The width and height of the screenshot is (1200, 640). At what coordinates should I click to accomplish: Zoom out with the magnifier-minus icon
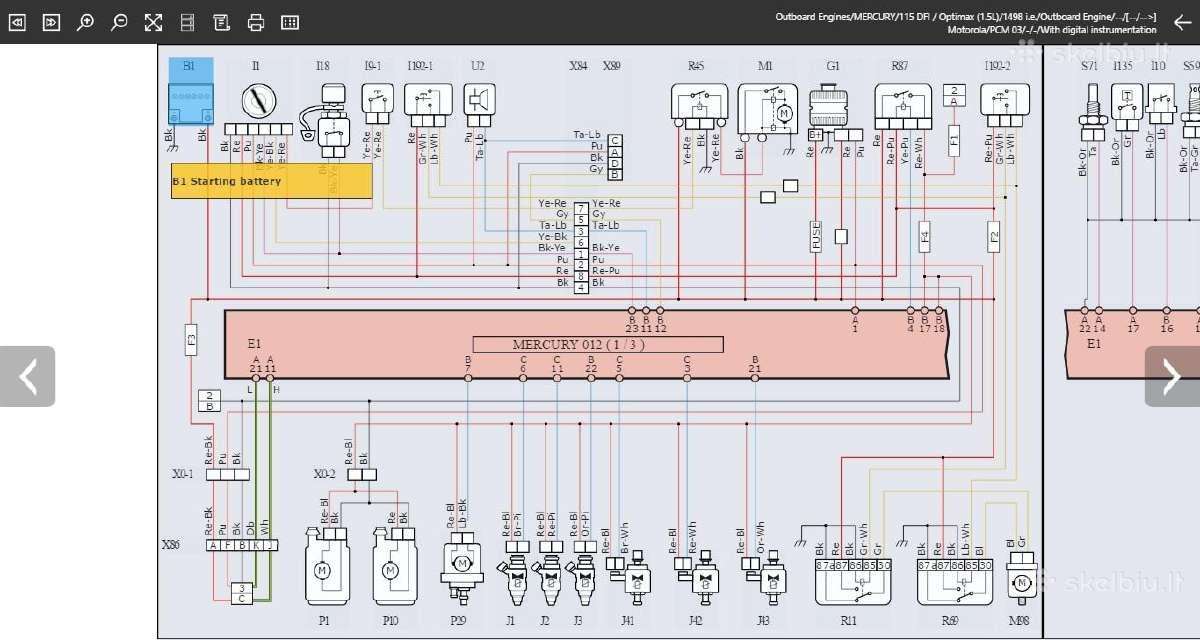[120, 22]
